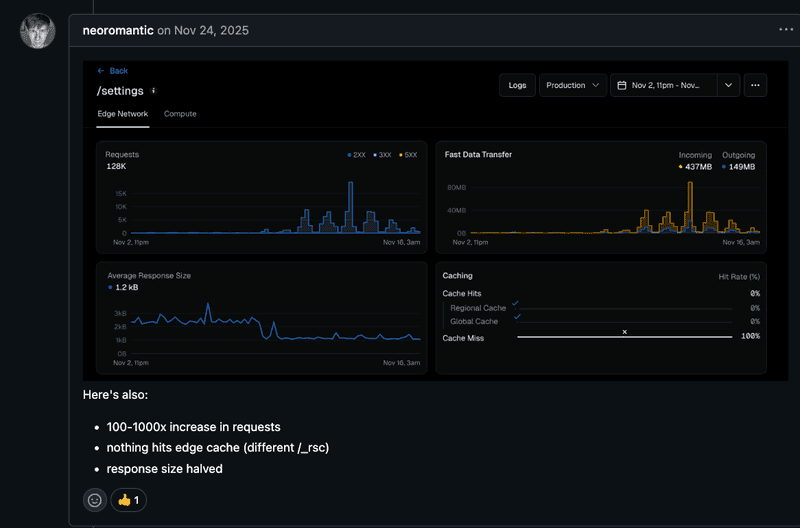The height and width of the screenshot is (528, 800).
Task: Click the info icon beside /settings
Action: 153,91
